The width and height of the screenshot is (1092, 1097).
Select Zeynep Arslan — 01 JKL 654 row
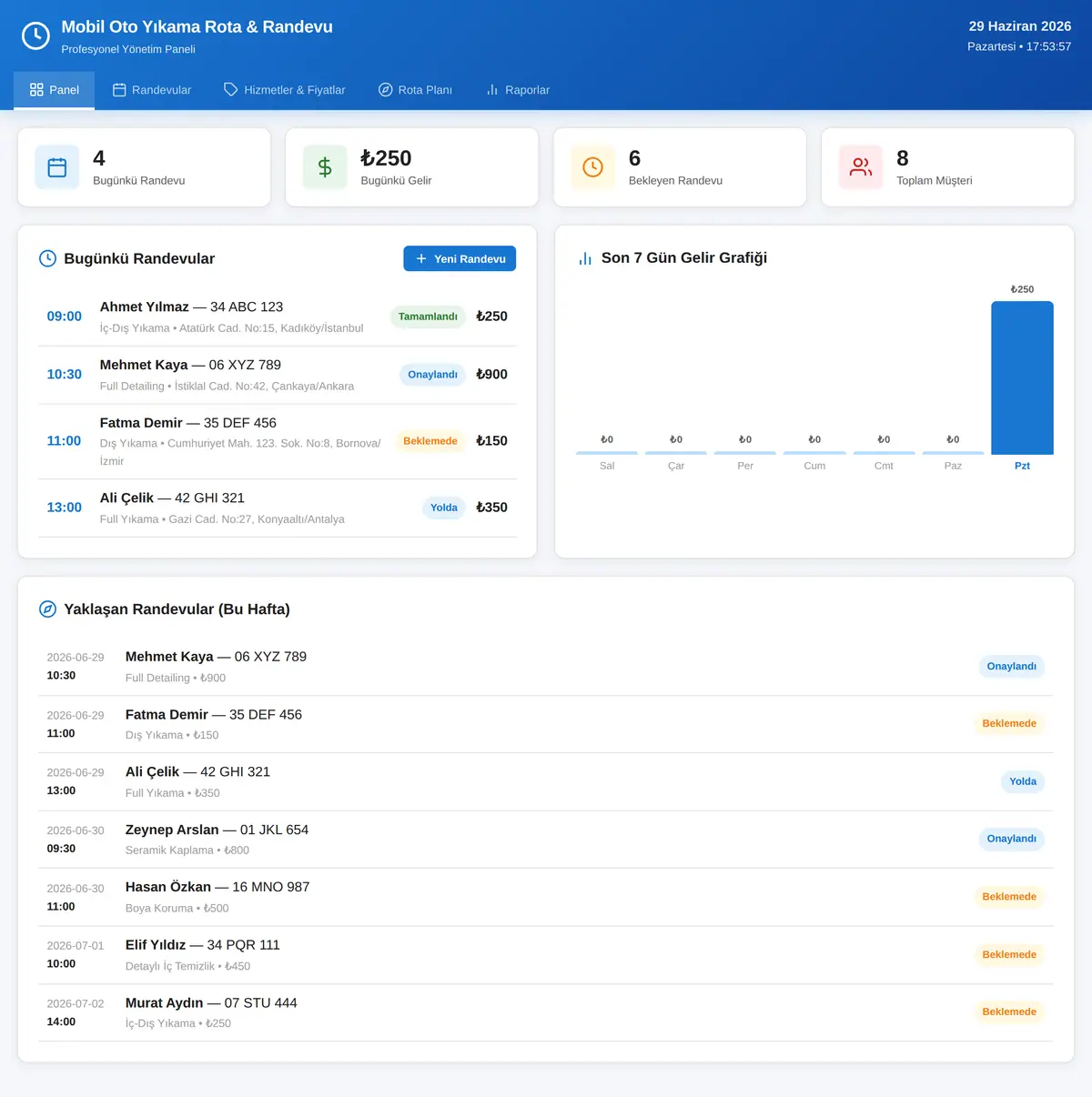(x=546, y=839)
